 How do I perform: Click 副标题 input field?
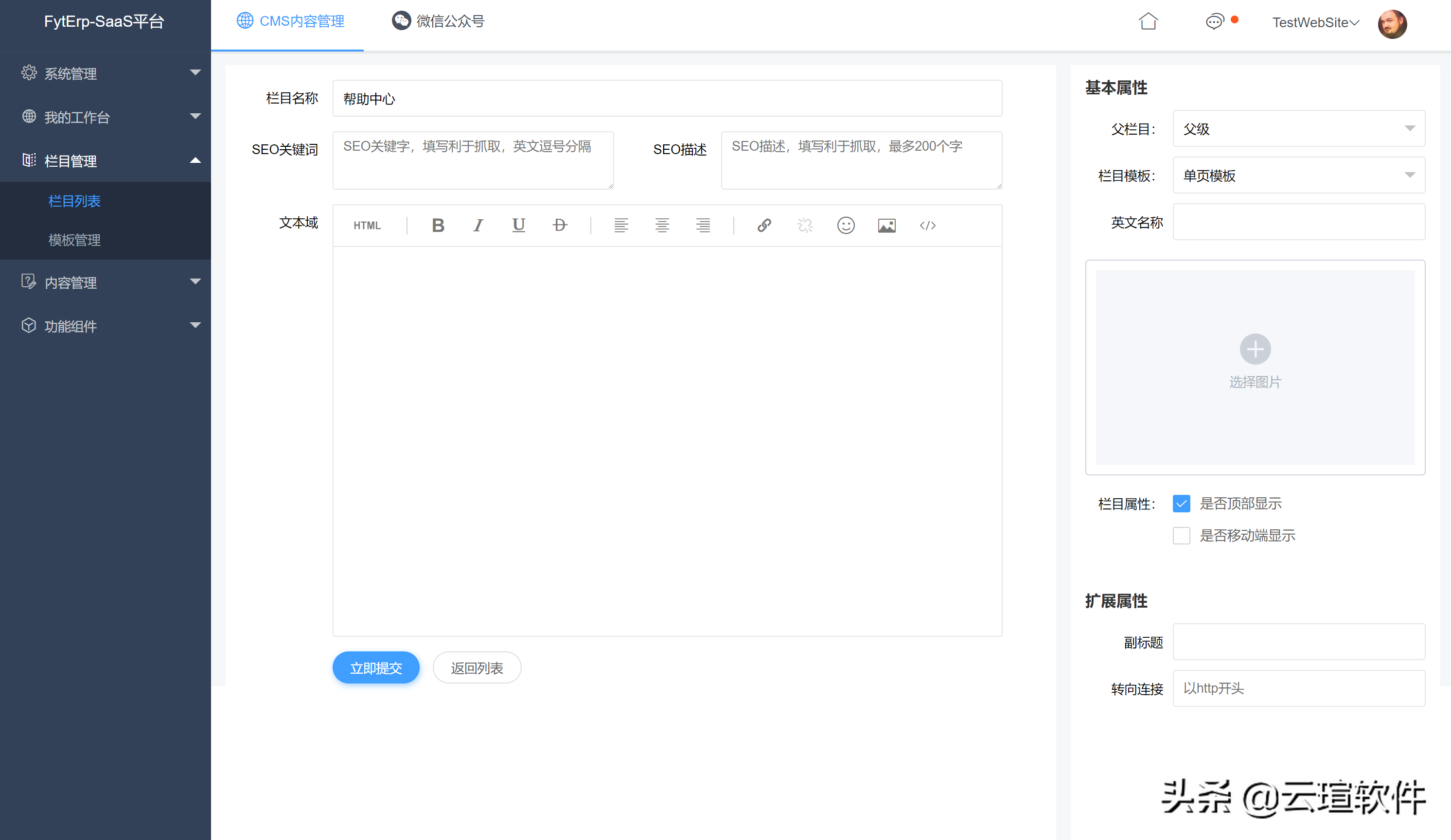pos(1298,641)
